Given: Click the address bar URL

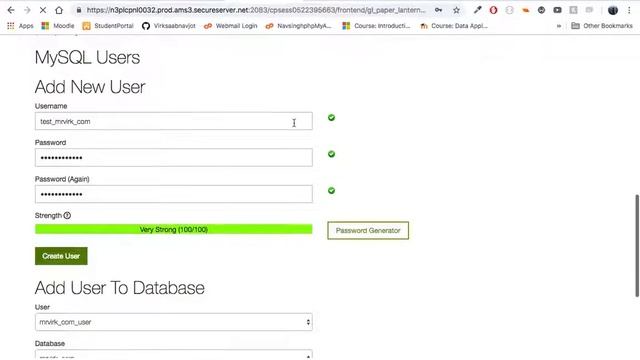Looking at the screenshot, I should pyautogui.click(x=256, y=10).
